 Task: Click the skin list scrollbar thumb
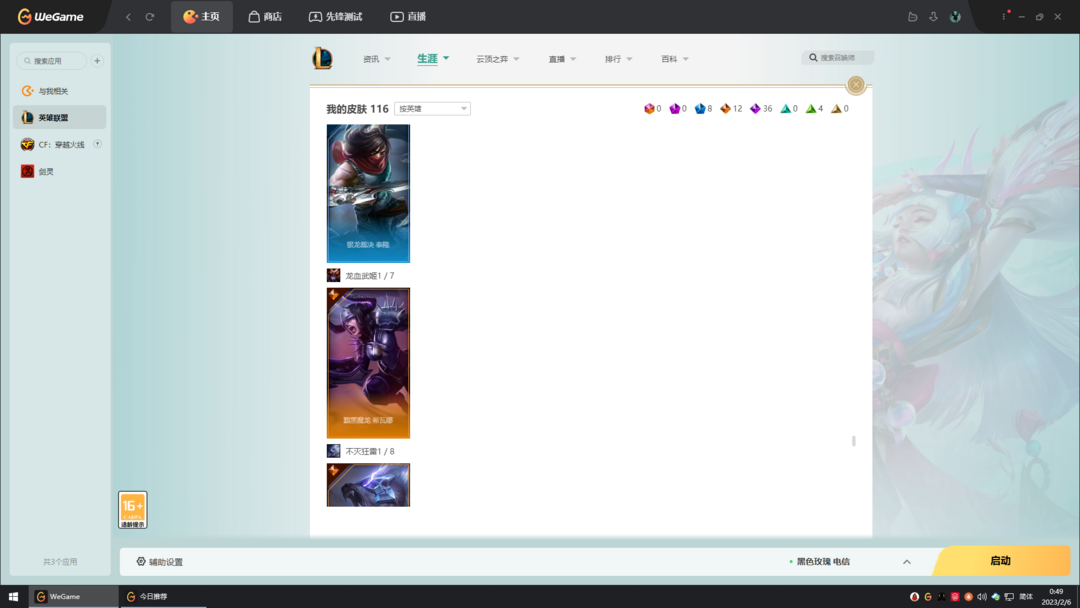click(853, 441)
